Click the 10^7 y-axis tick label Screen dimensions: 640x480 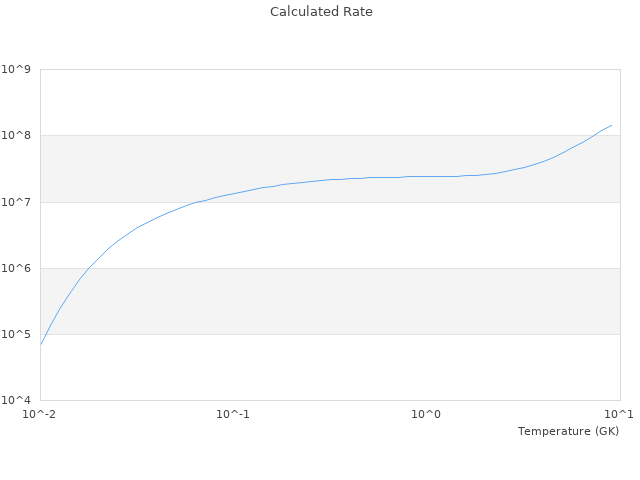click(x=17, y=202)
